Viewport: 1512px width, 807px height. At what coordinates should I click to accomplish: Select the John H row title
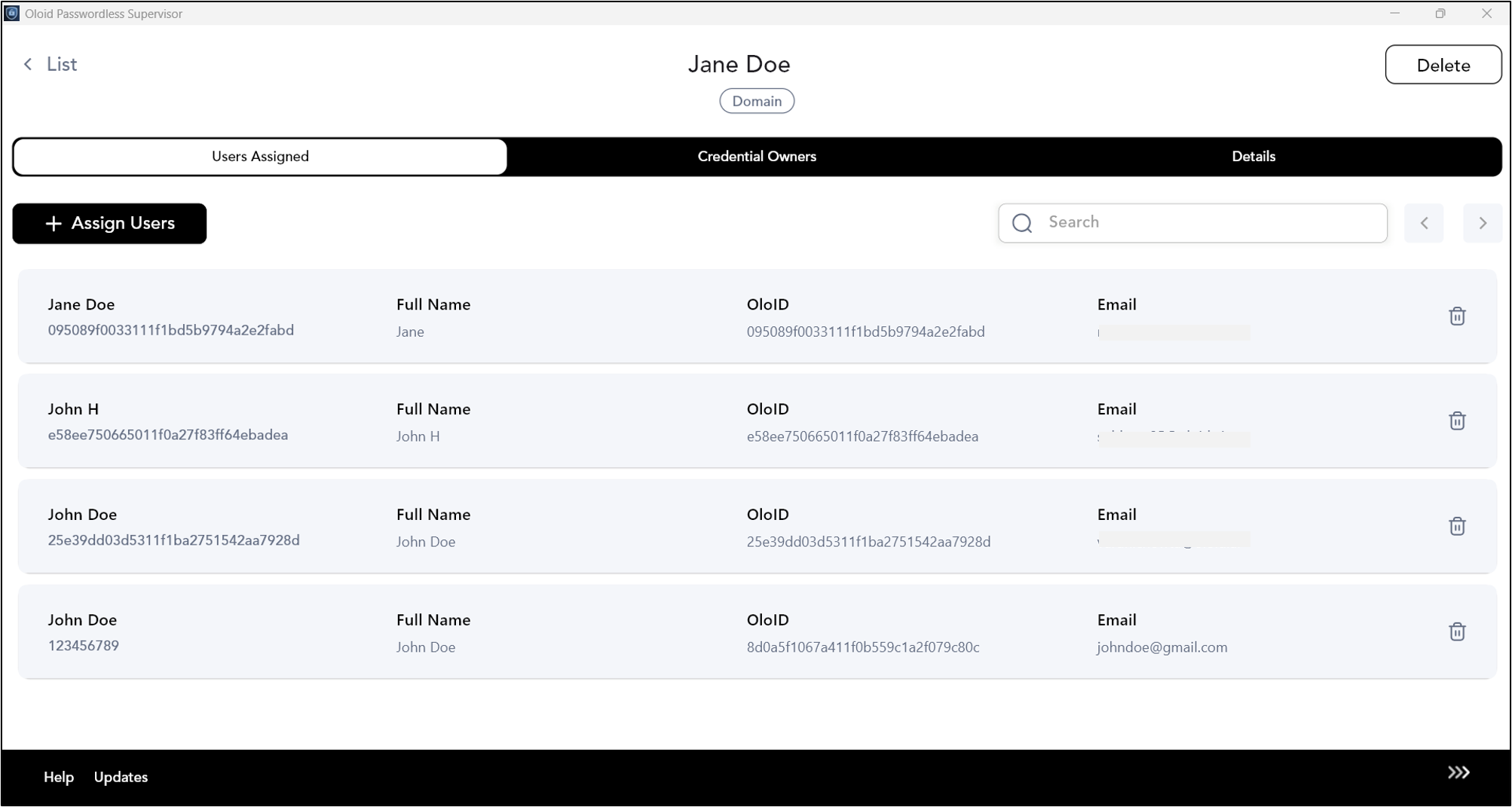tap(73, 409)
